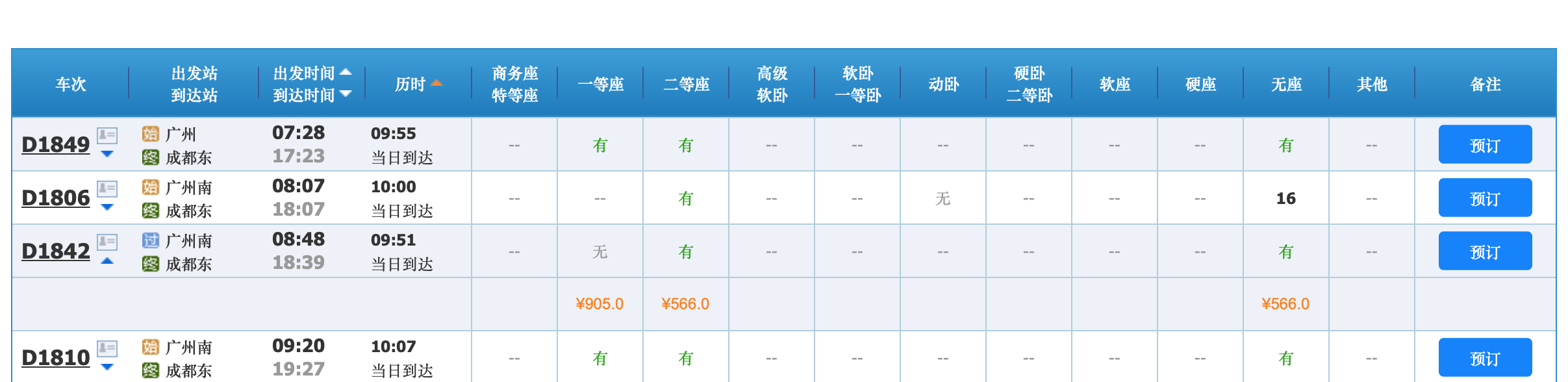Screen dimensions: 1568x382
Task: Sort by 历时 duration arrow
Action: (436, 83)
